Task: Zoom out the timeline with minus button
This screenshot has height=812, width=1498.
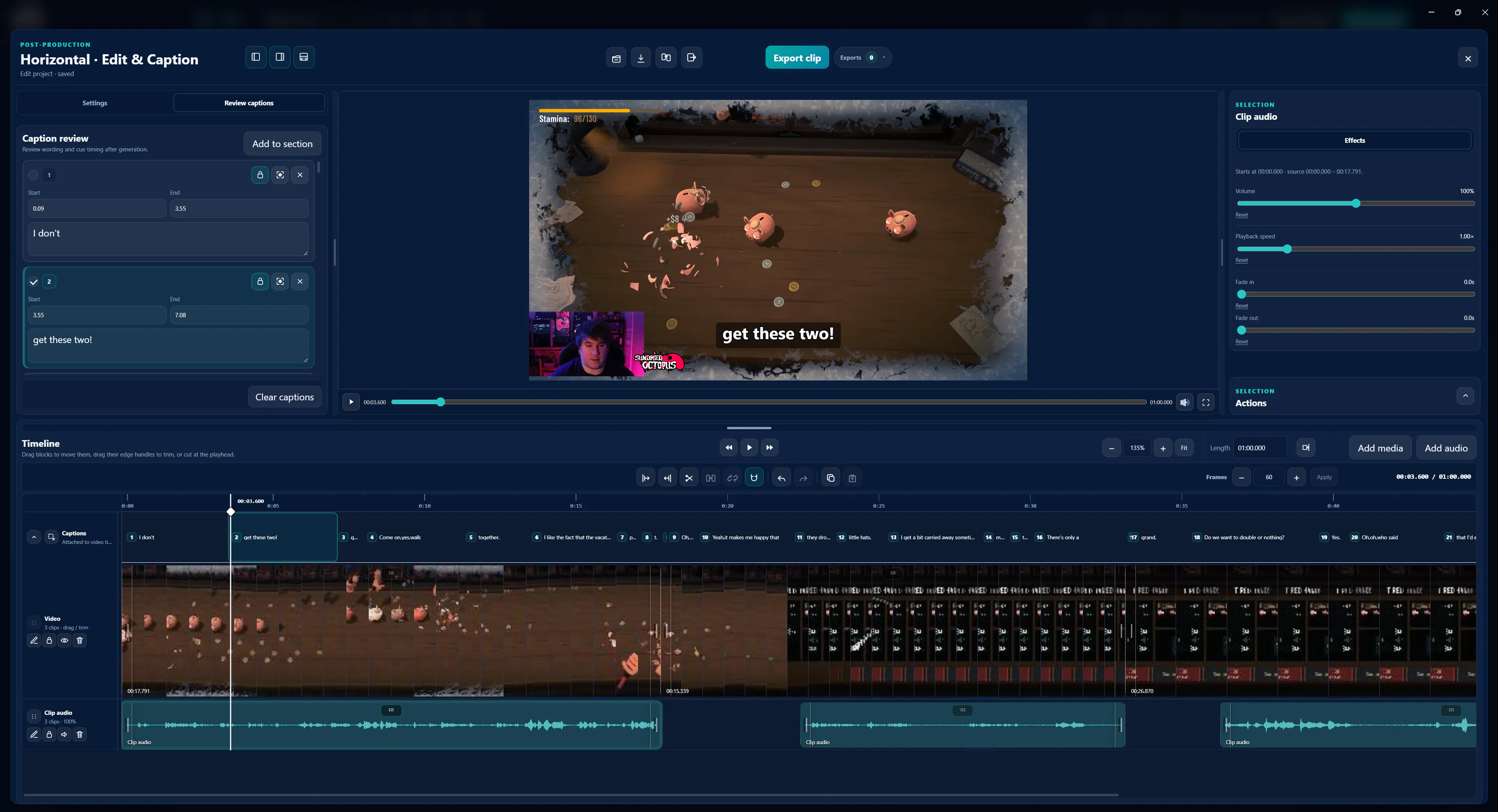Action: coord(1111,448)
